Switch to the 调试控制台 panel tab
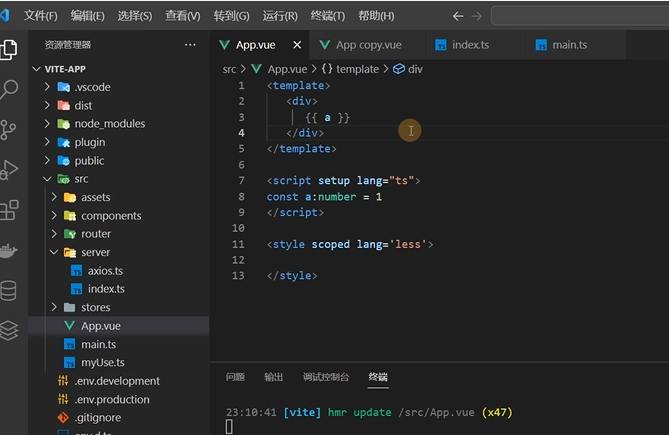 pyautogui.click(x=326, y=377)
